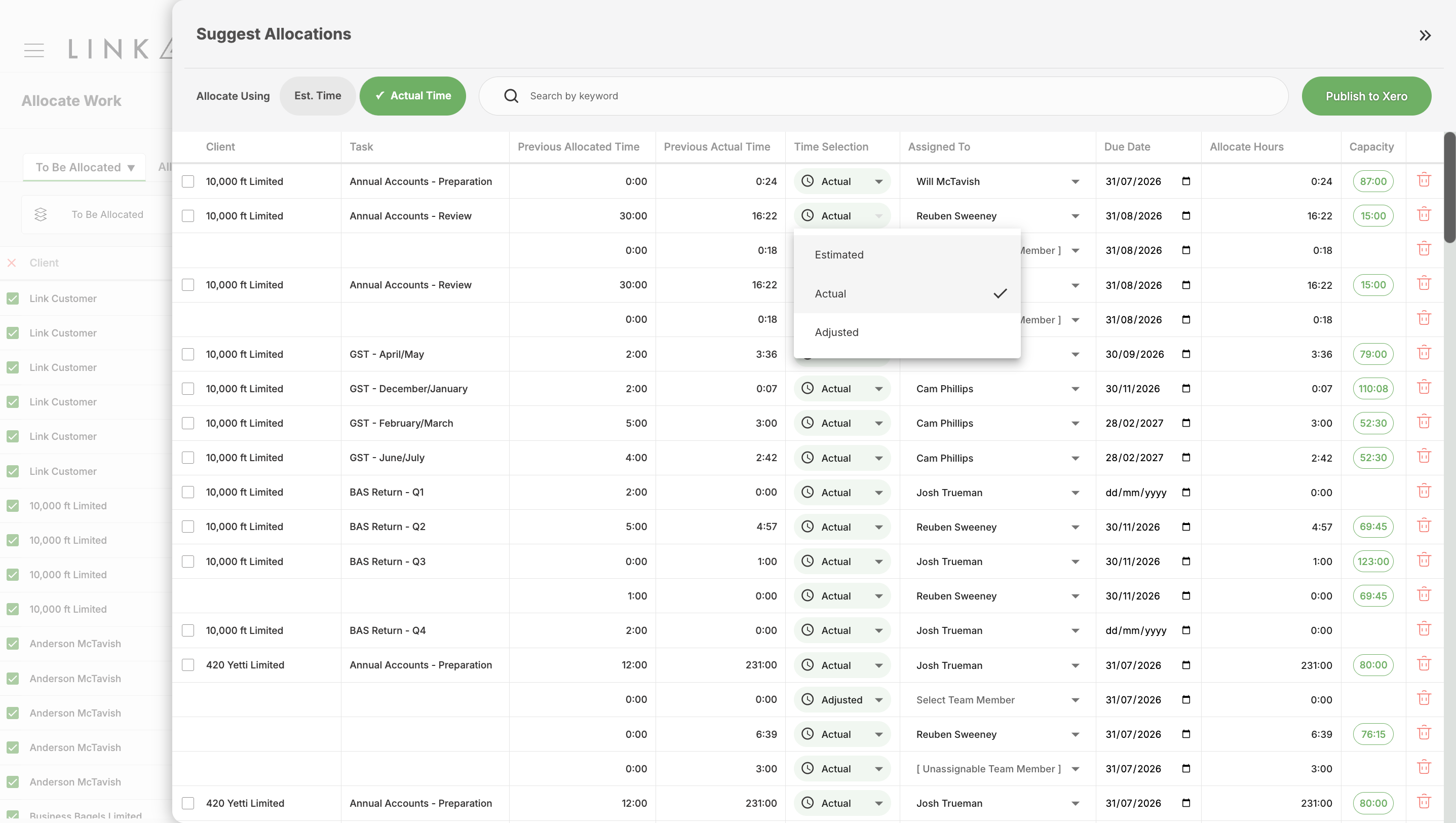Image resolution: width=1456 pixels, height=823 pixels.
Task: Delete the GST - April/May row
Action: tap(1424, 353)
